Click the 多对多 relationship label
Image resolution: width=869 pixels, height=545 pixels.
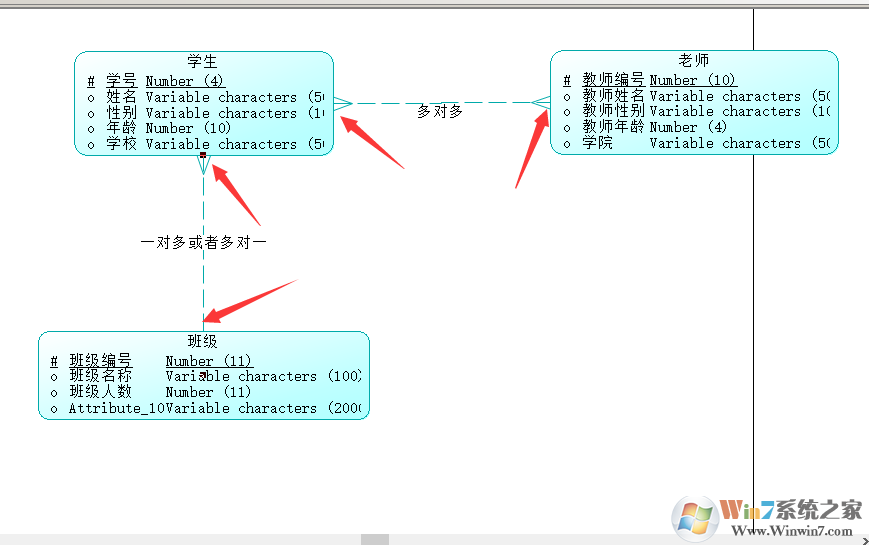click(440, 111)
